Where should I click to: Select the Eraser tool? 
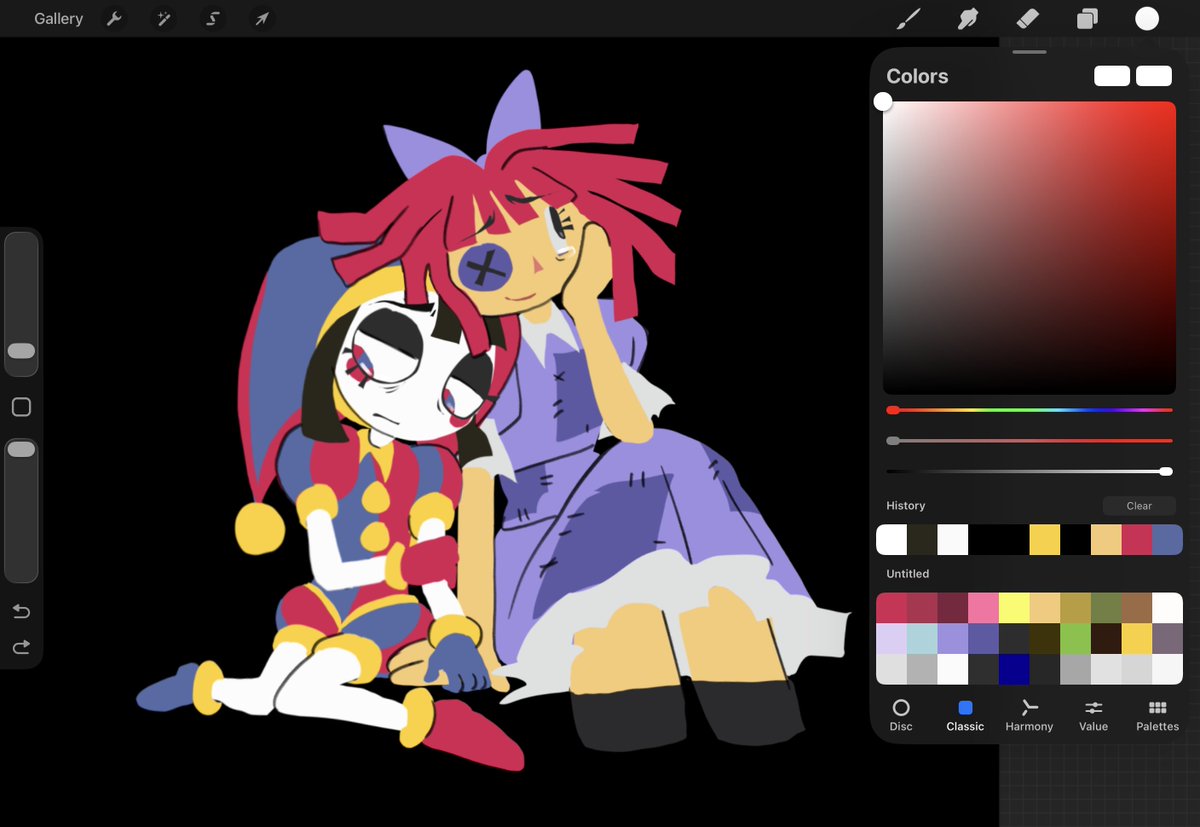point(1027,19)
